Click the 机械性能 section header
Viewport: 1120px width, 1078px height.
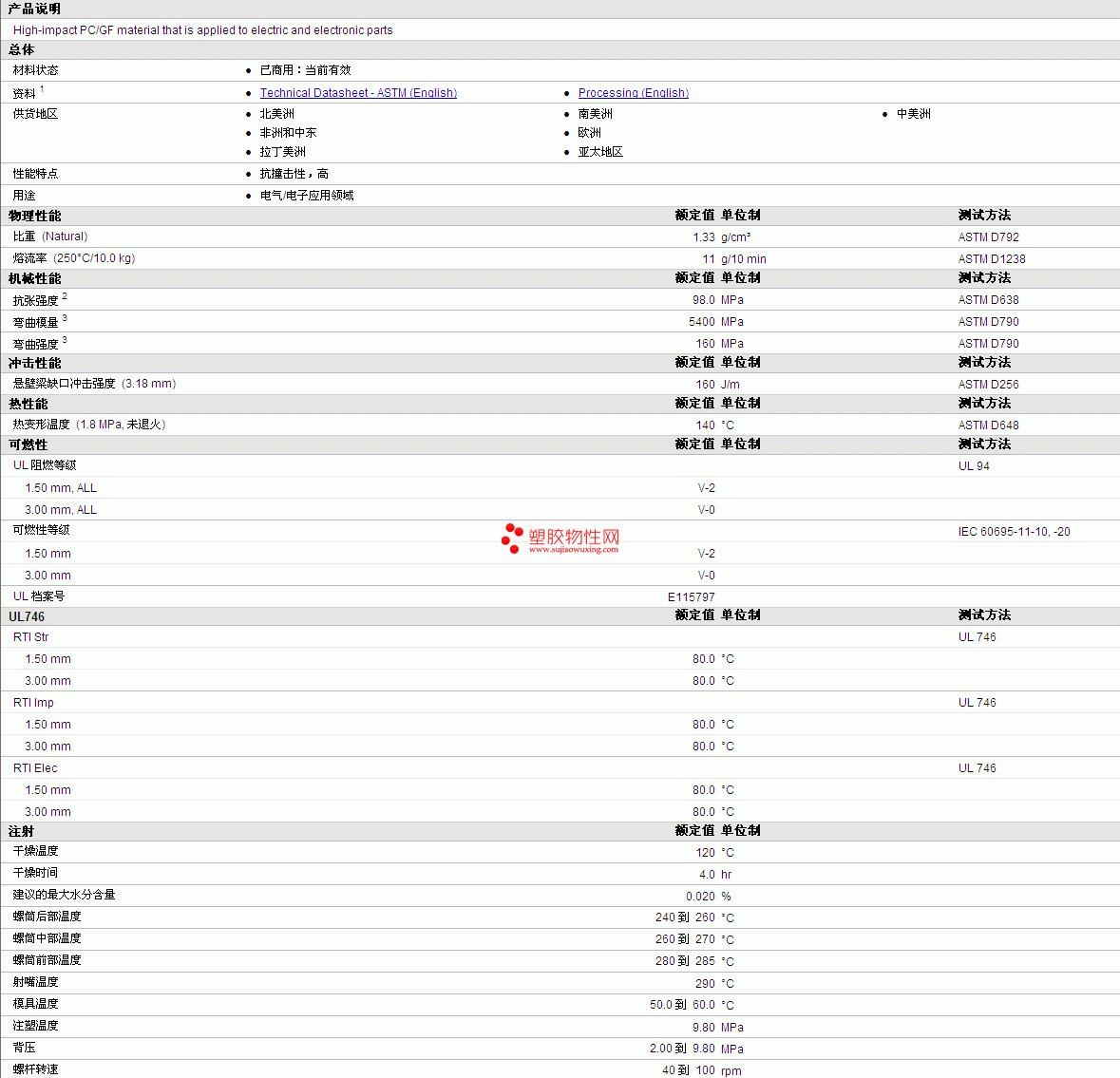(x=34, y=278)
